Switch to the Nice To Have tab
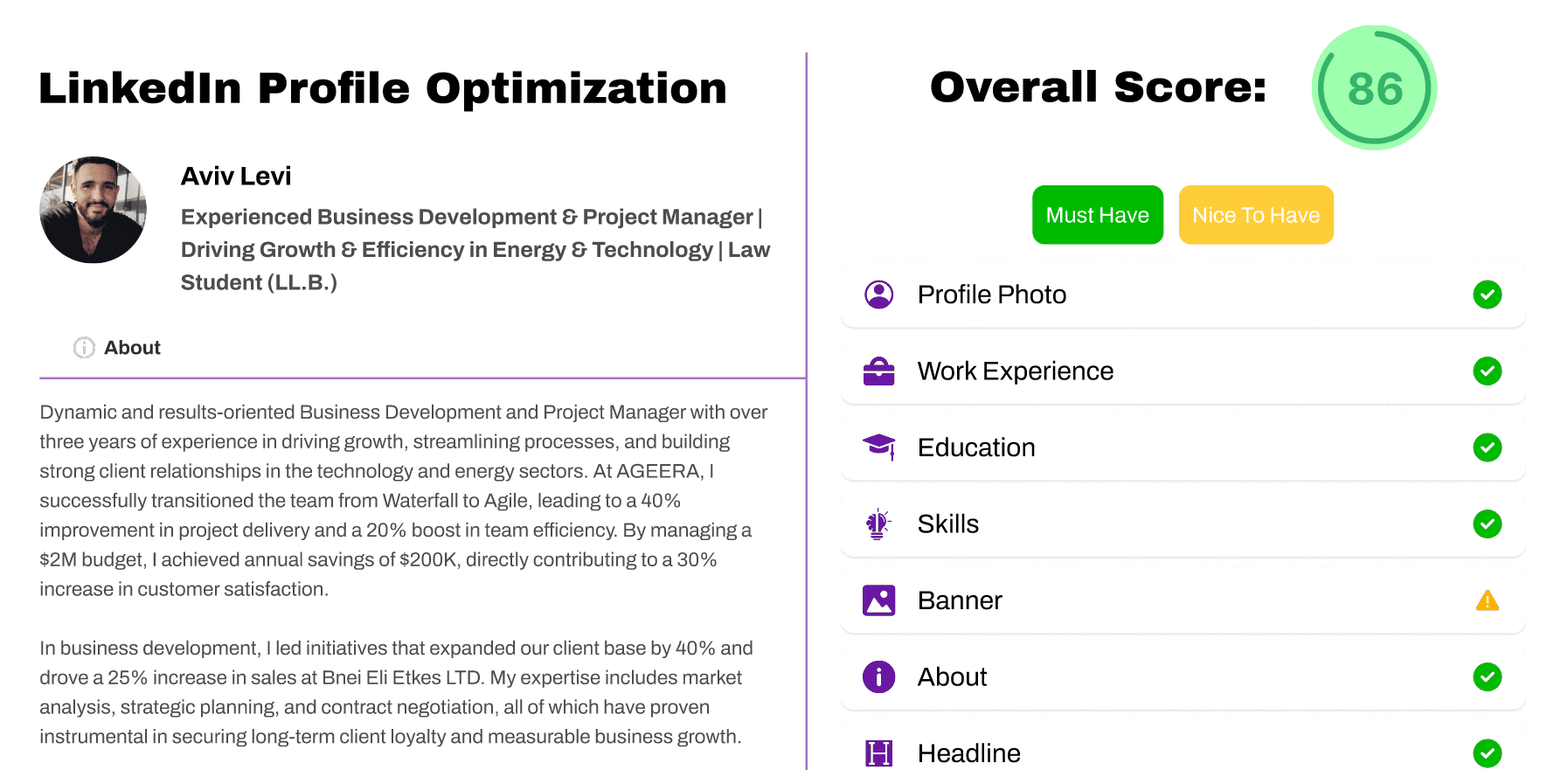The width and height of the screenshot is (1568, 770). click(1256, 215)
